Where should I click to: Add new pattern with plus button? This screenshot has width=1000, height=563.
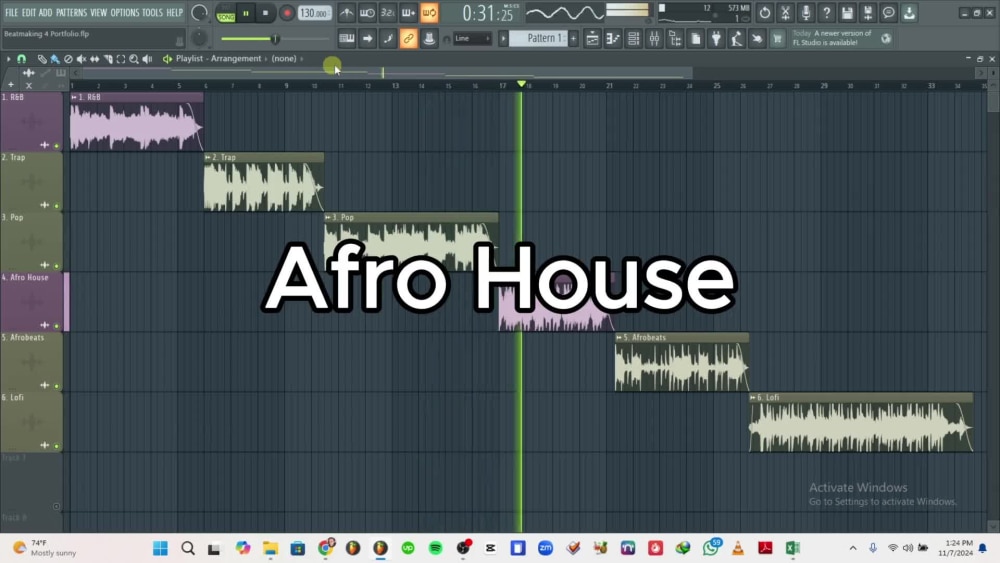(x=573, y=39)
